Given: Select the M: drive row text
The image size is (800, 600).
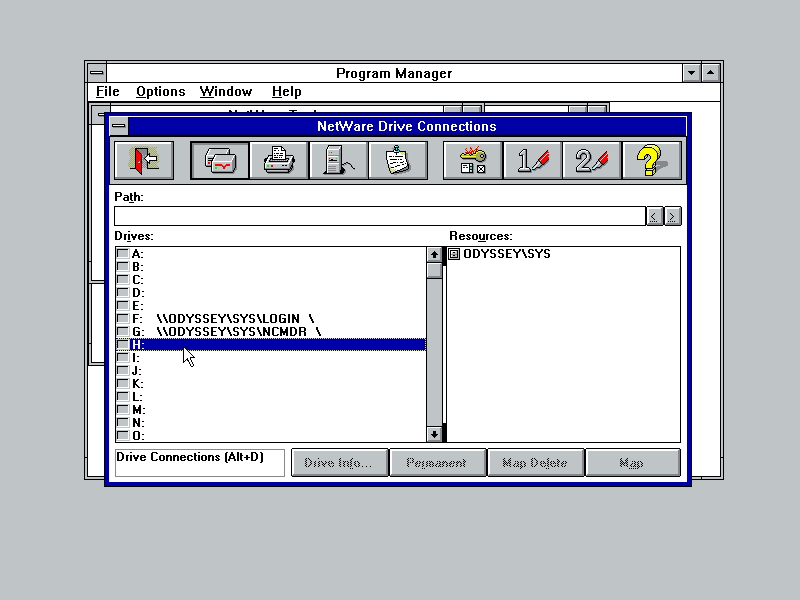Looking at the screenshot, I should [x=139, y=410].
